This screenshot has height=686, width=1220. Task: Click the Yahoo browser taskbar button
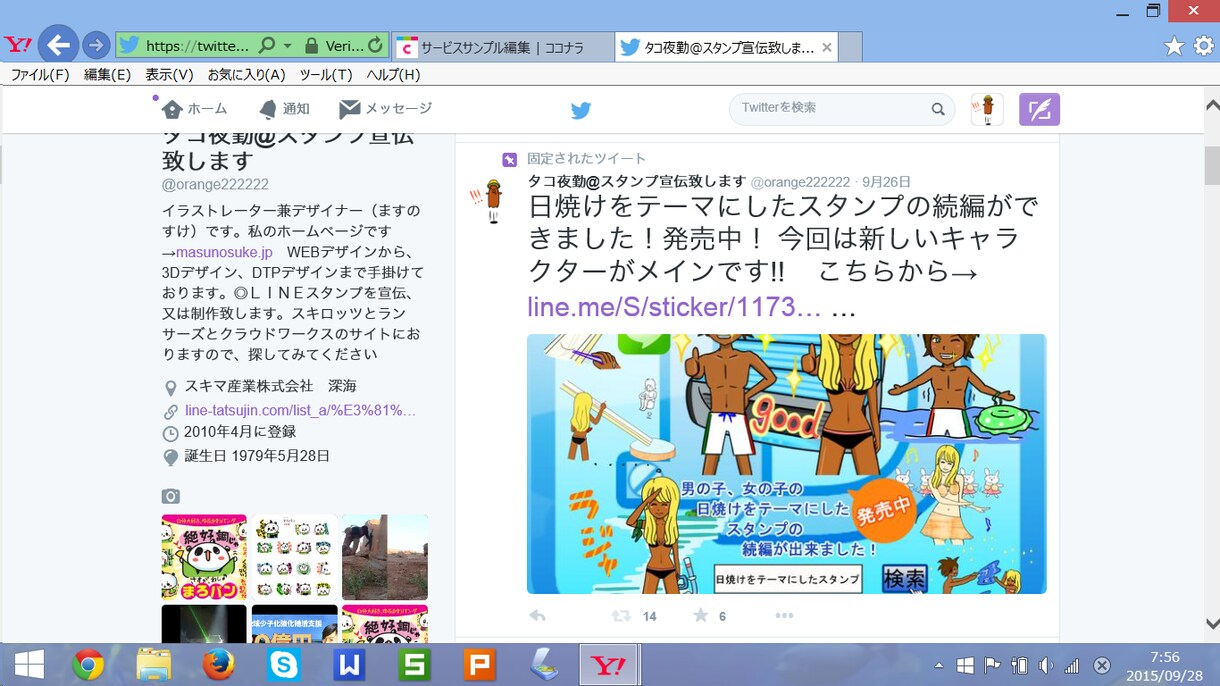tap(609, 665)
